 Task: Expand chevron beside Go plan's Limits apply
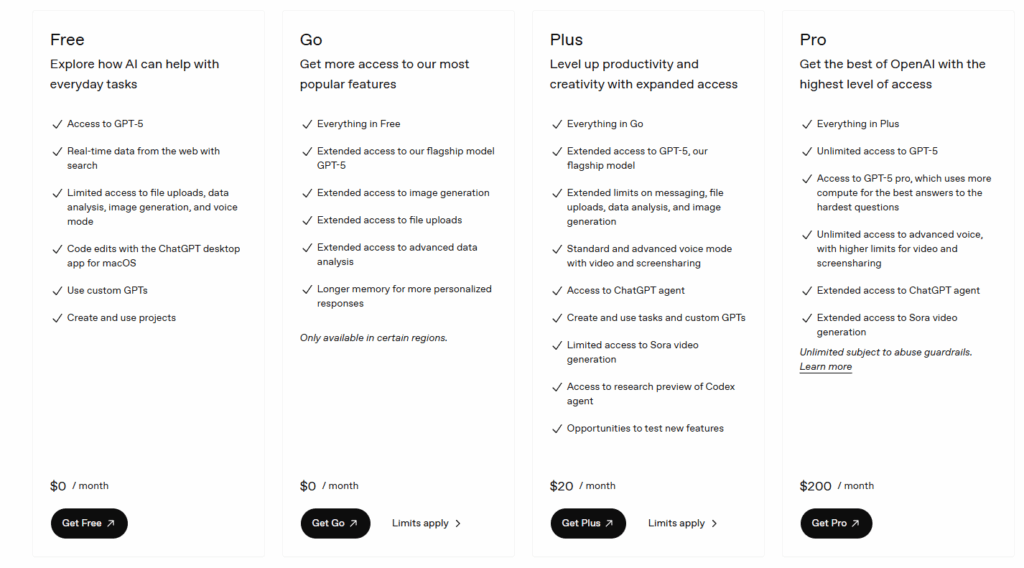coord(458,523)
